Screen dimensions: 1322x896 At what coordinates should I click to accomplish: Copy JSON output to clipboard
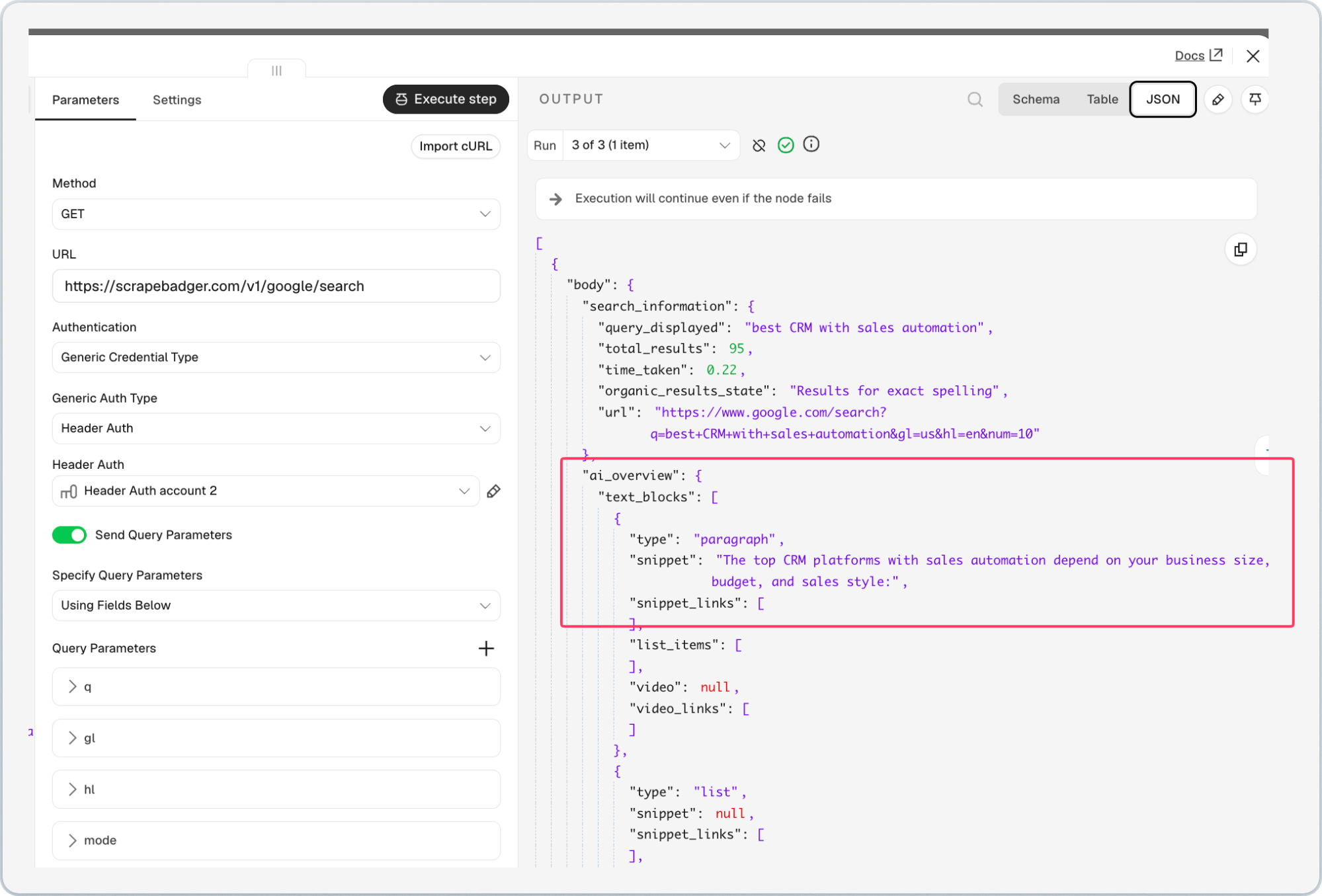point(1241,249)
